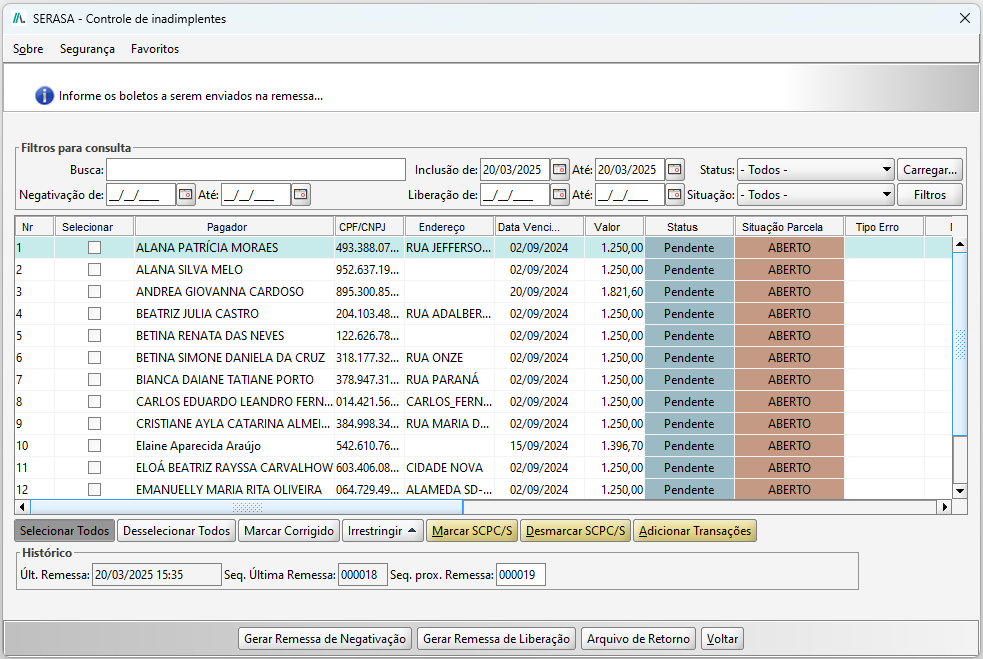Click Pendente status for ALANA SILVA MELO

click(x=689, y=270)
